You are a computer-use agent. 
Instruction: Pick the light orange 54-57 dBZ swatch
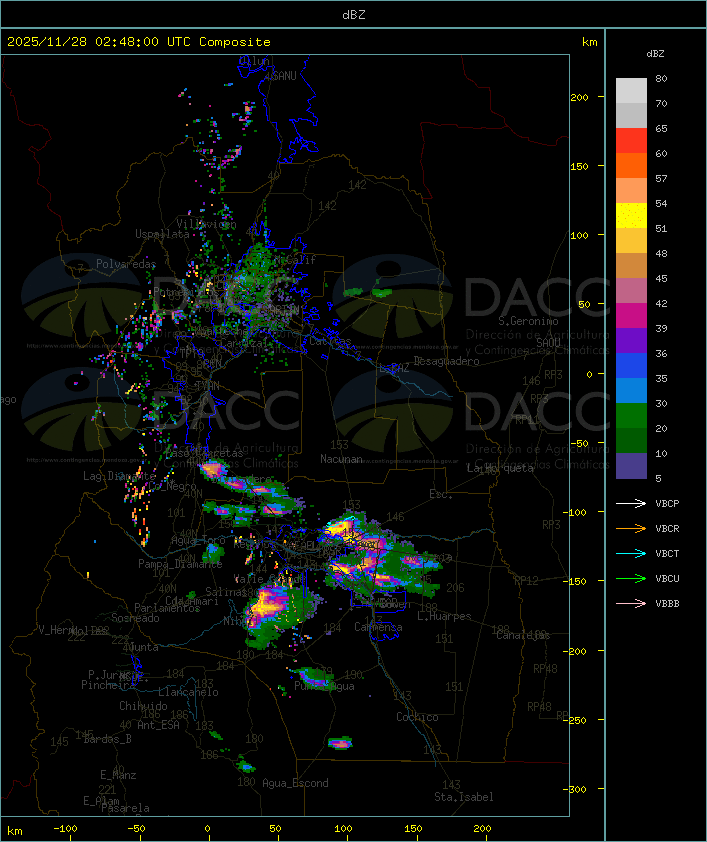pyautogui.click(x=631, y=191)
